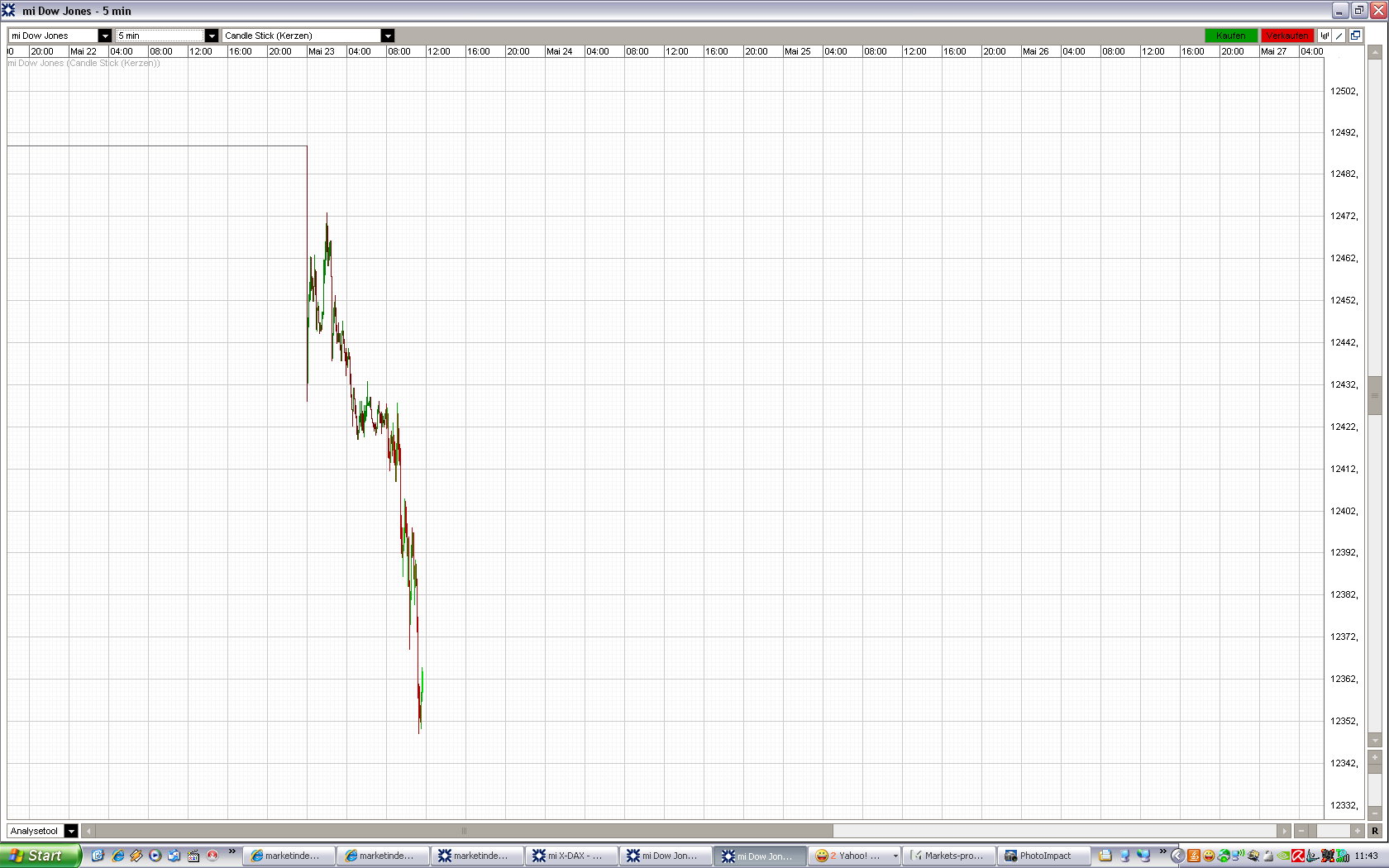Expand the second toolbar overflow chevron
This screenshot has width=1389, height=868.
click(x=1162, y=851)
